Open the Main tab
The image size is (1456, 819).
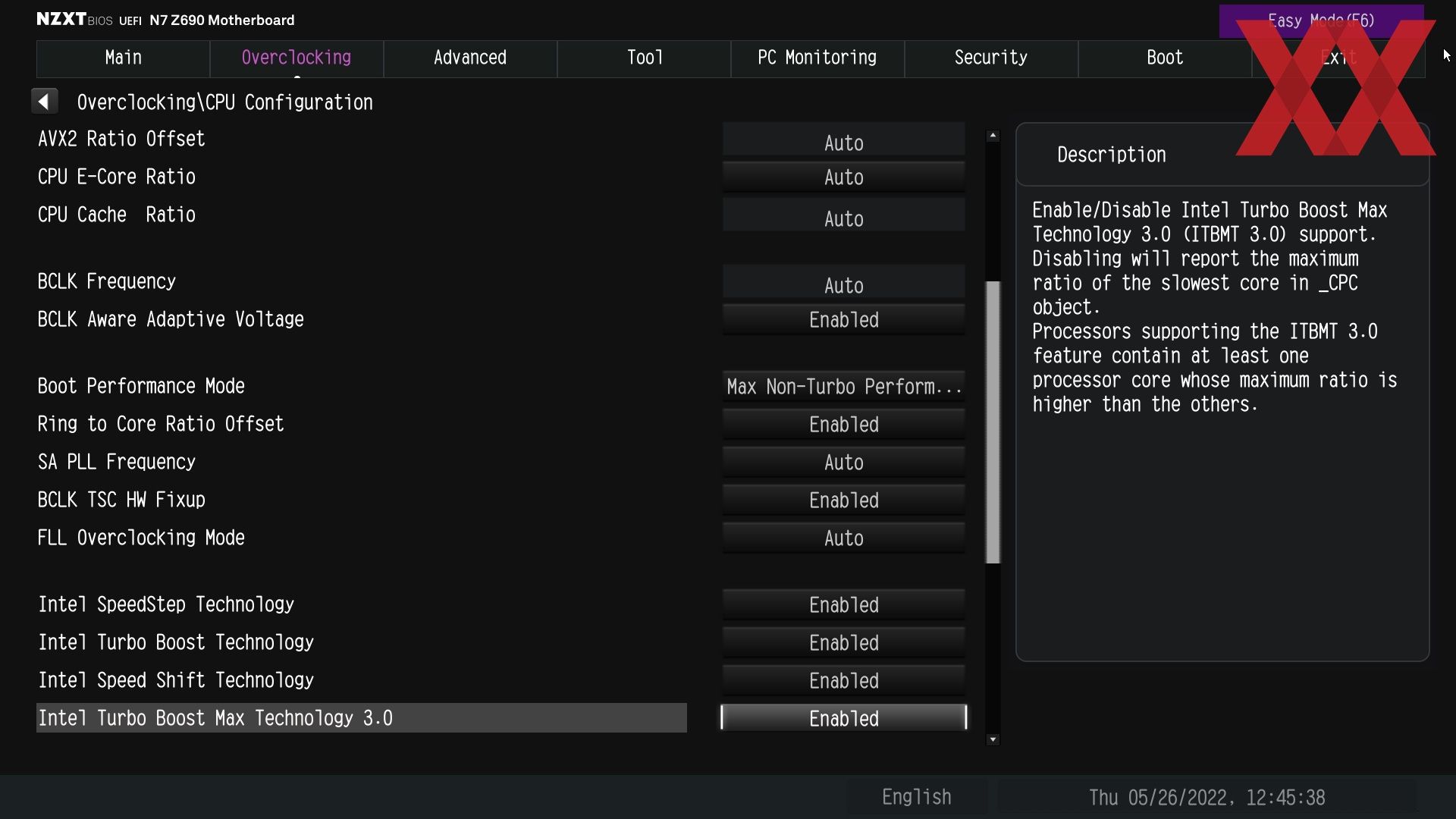pyautogui.click(x=123, y=58)
